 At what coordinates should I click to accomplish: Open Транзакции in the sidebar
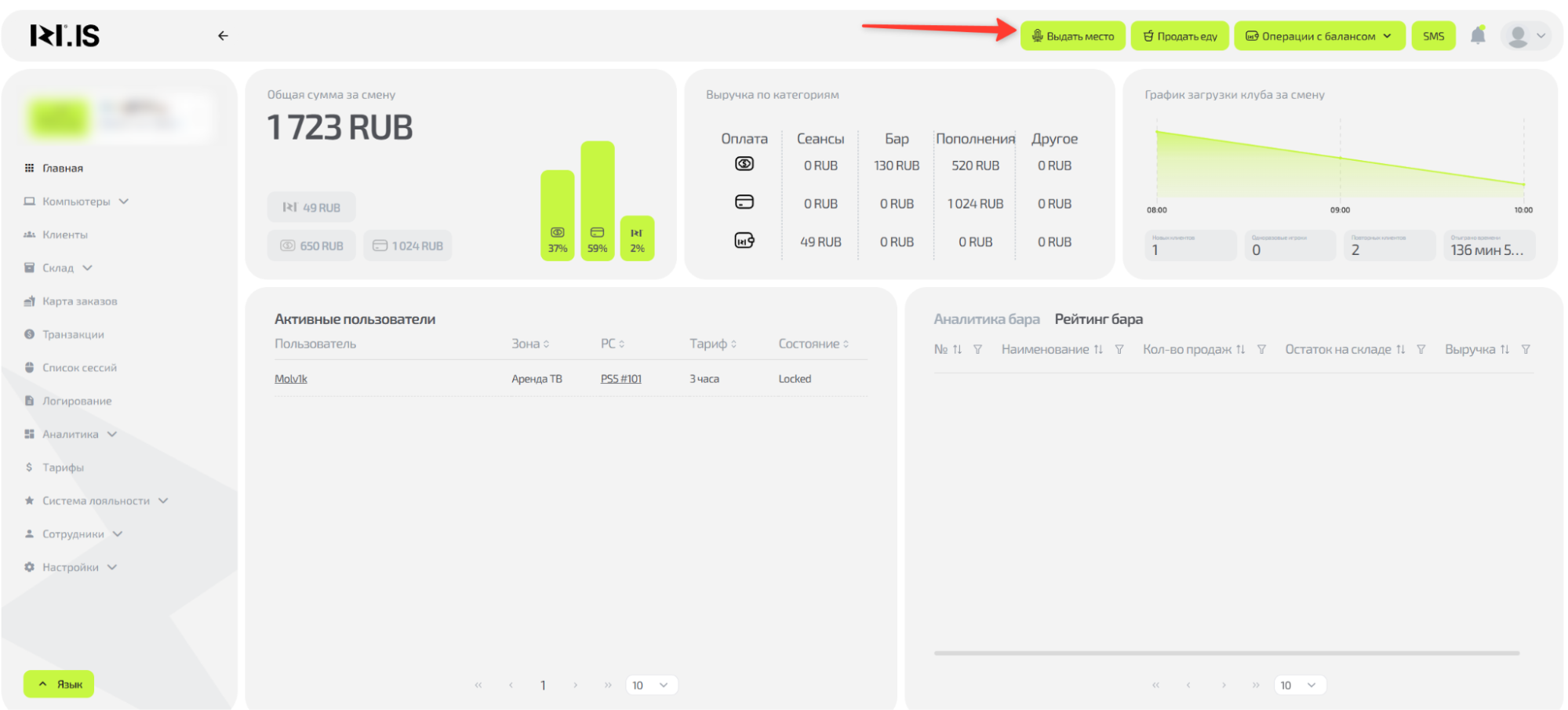73,335
